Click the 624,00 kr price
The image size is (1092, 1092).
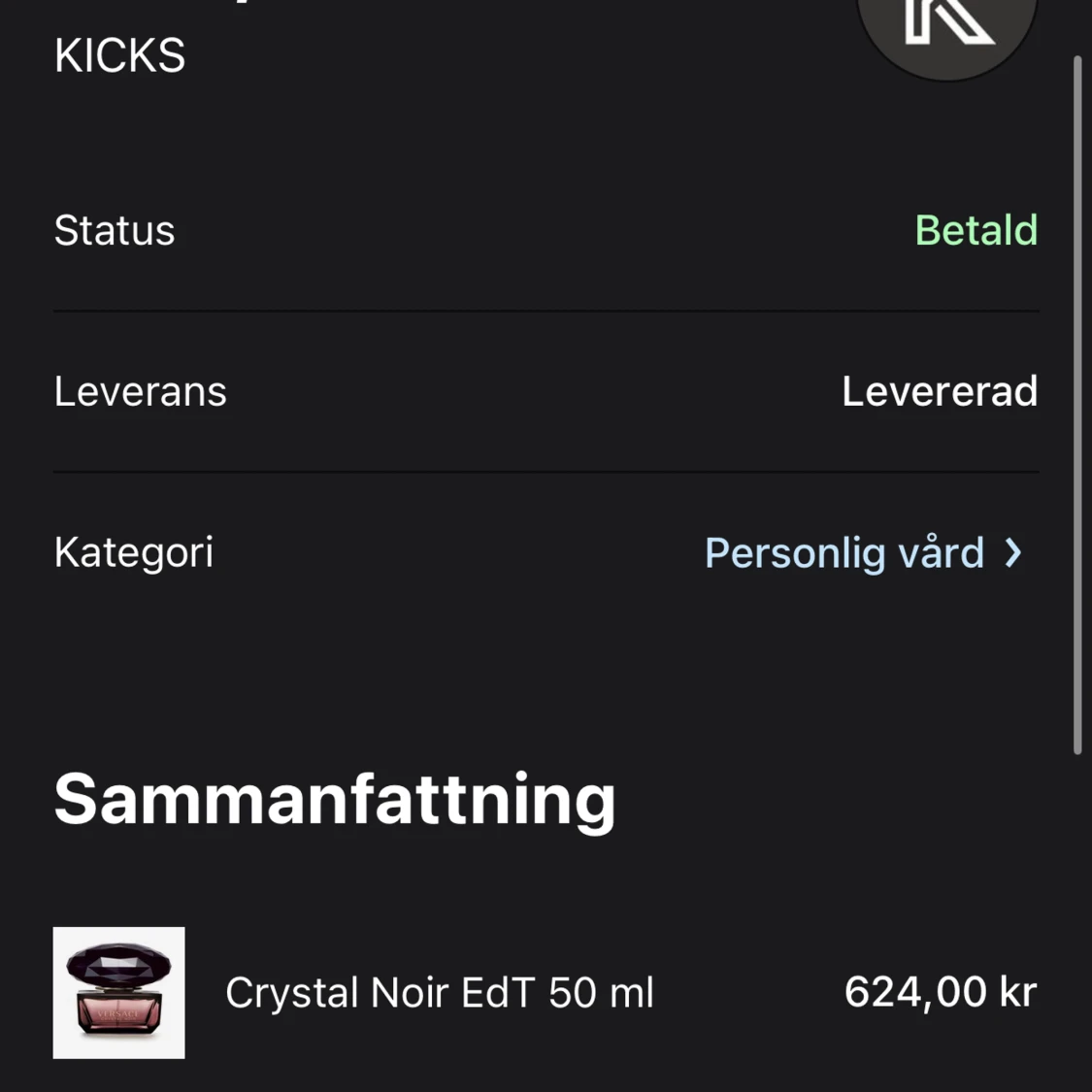coord(940,992)
